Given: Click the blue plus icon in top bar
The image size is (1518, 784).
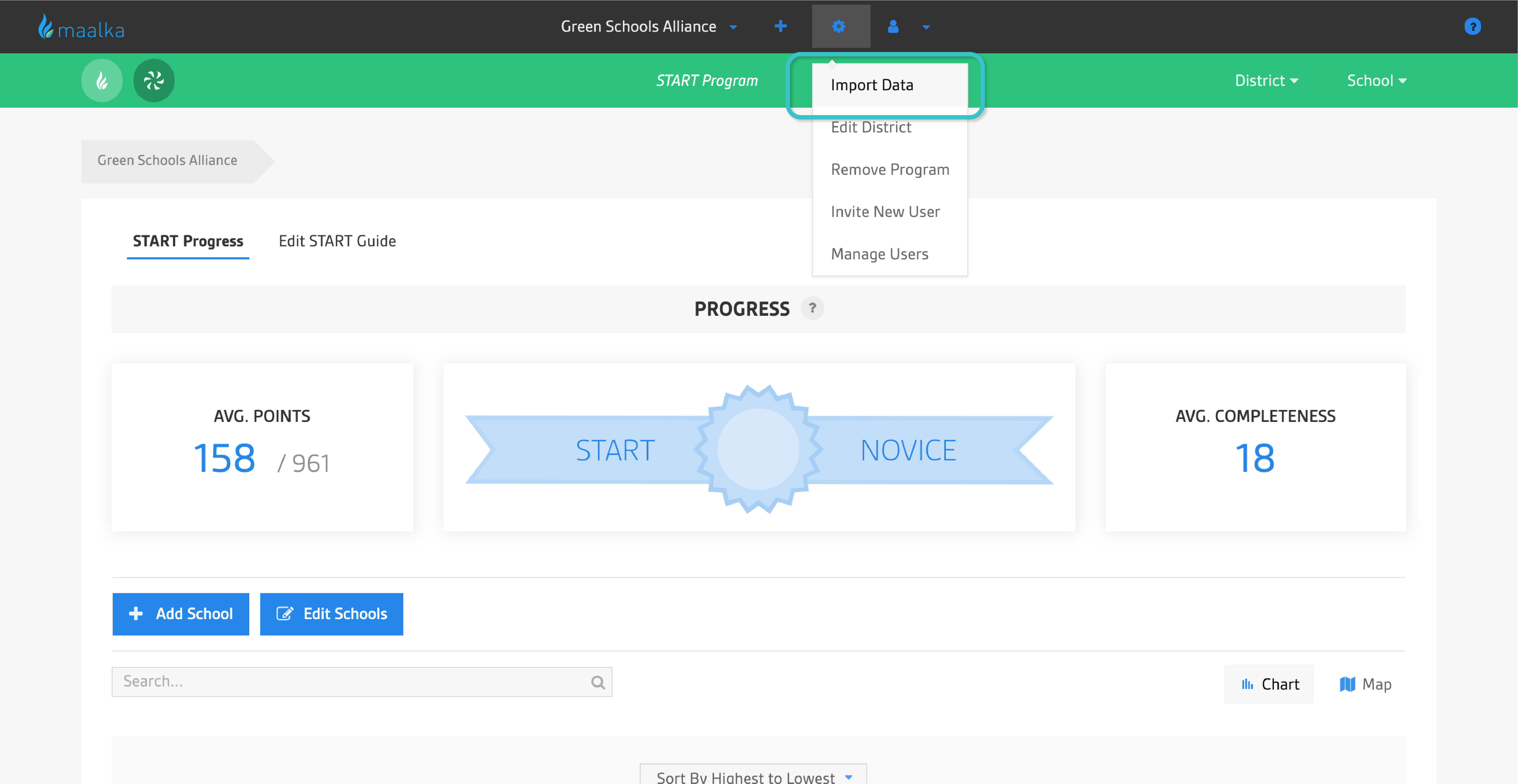Looking at the screenshot, I should click(780, 27).
